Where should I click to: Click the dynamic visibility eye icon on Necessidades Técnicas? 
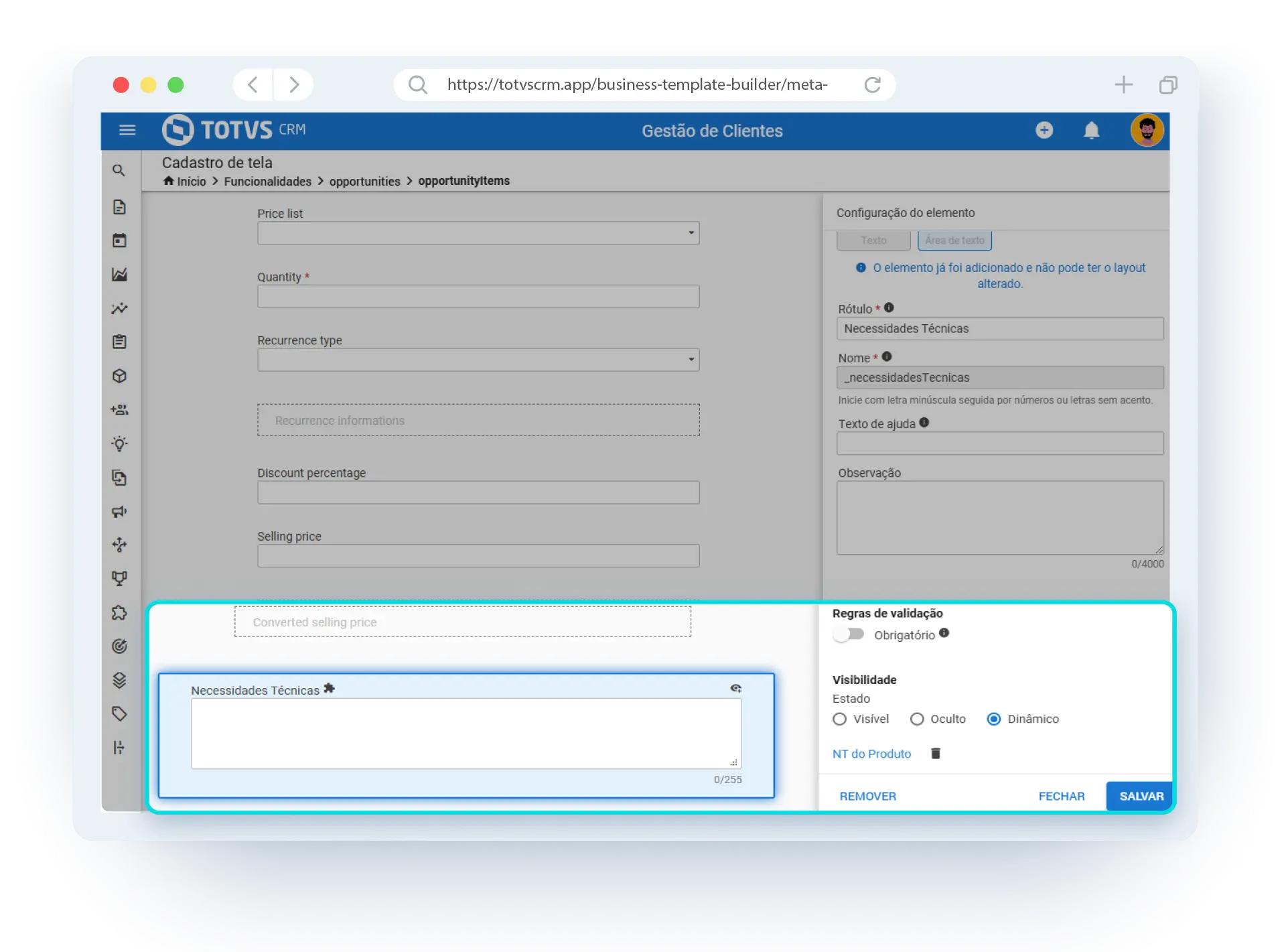(735, 689)
